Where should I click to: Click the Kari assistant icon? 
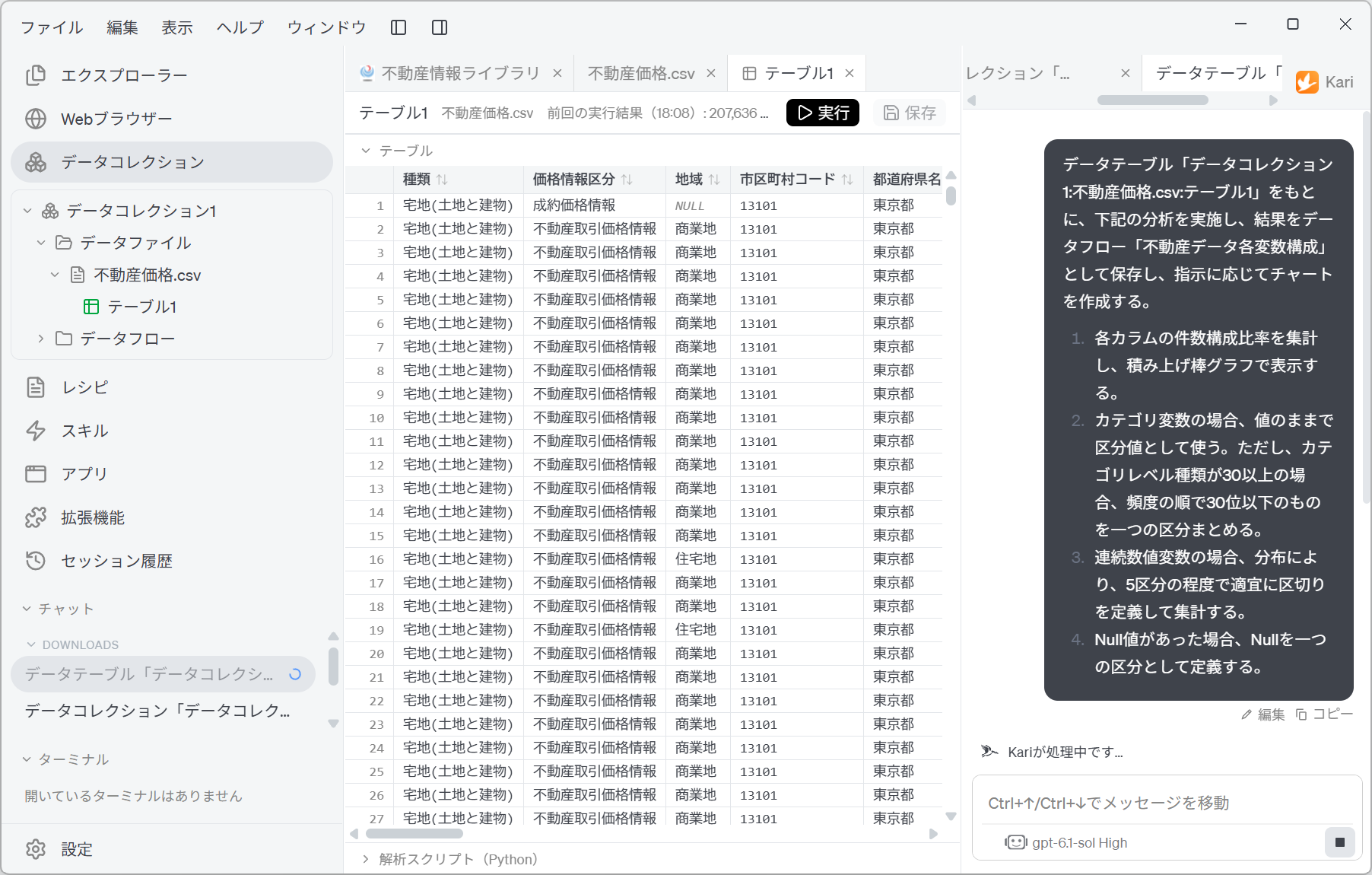1307,82
